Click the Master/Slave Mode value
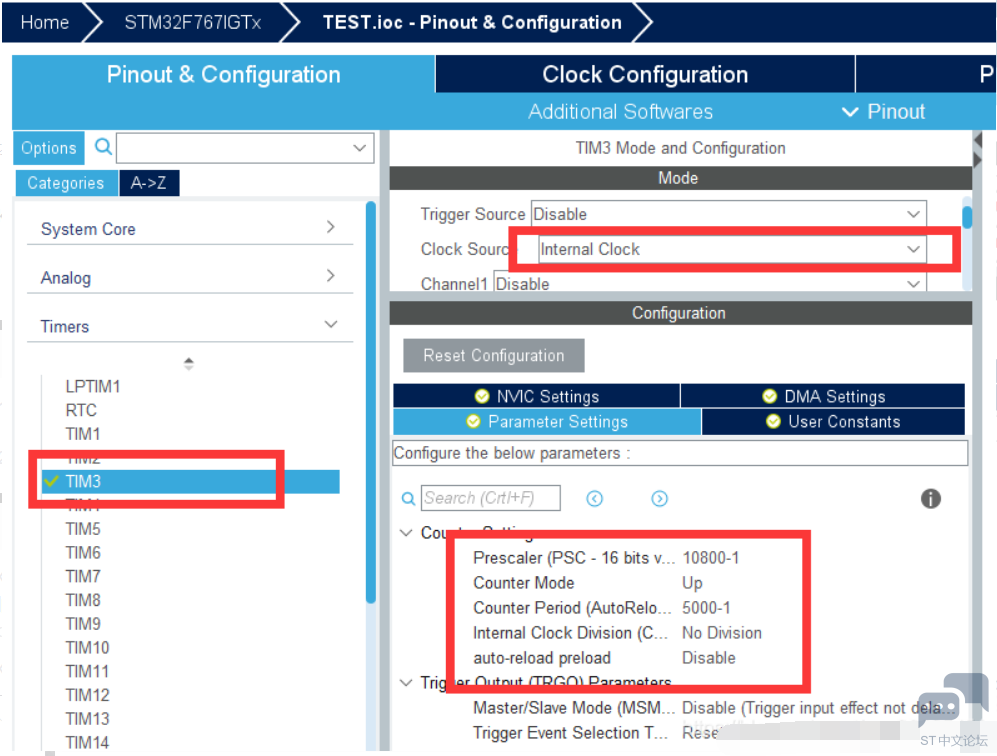The height and width of the screenshot is (756, 997). (817, 708)
